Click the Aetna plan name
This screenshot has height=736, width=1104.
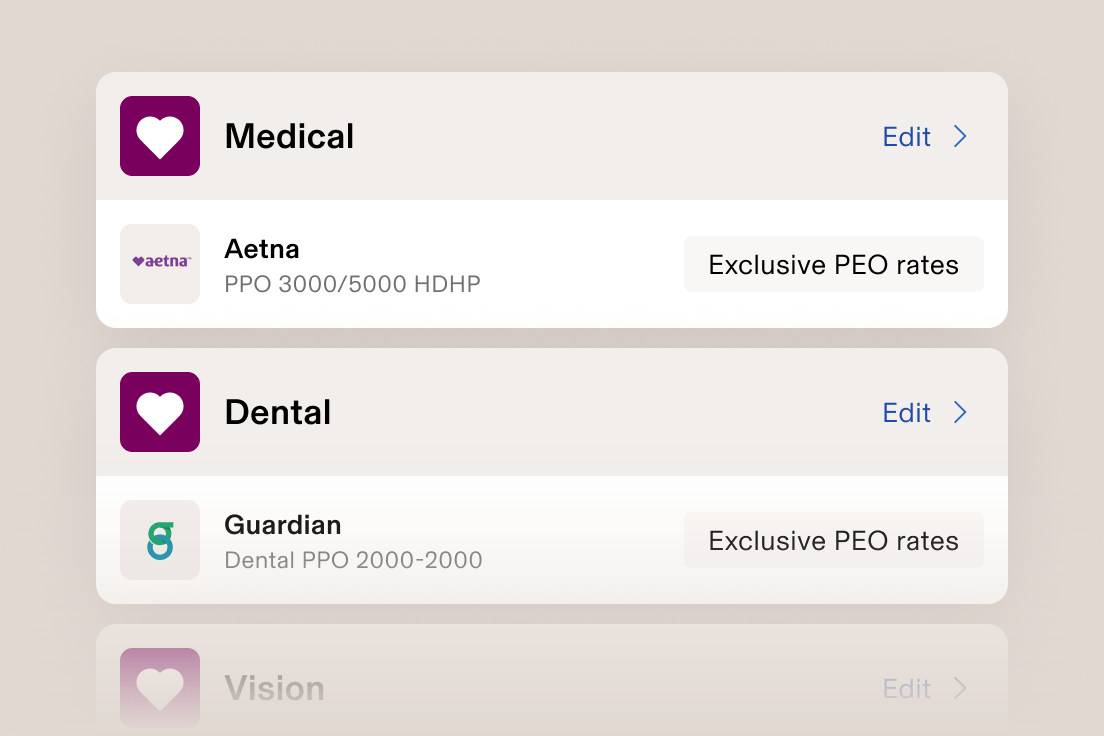tap(262, 248)
